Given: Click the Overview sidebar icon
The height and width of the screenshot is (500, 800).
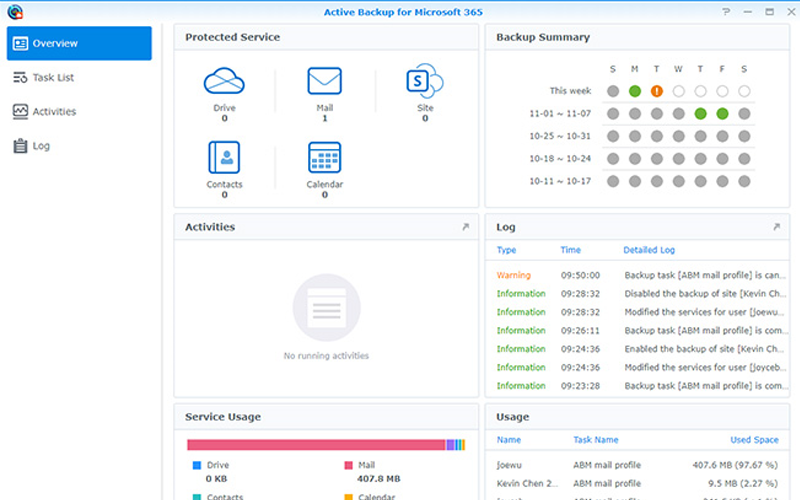Looking at the screenshot, I should (x=20, y=43).
